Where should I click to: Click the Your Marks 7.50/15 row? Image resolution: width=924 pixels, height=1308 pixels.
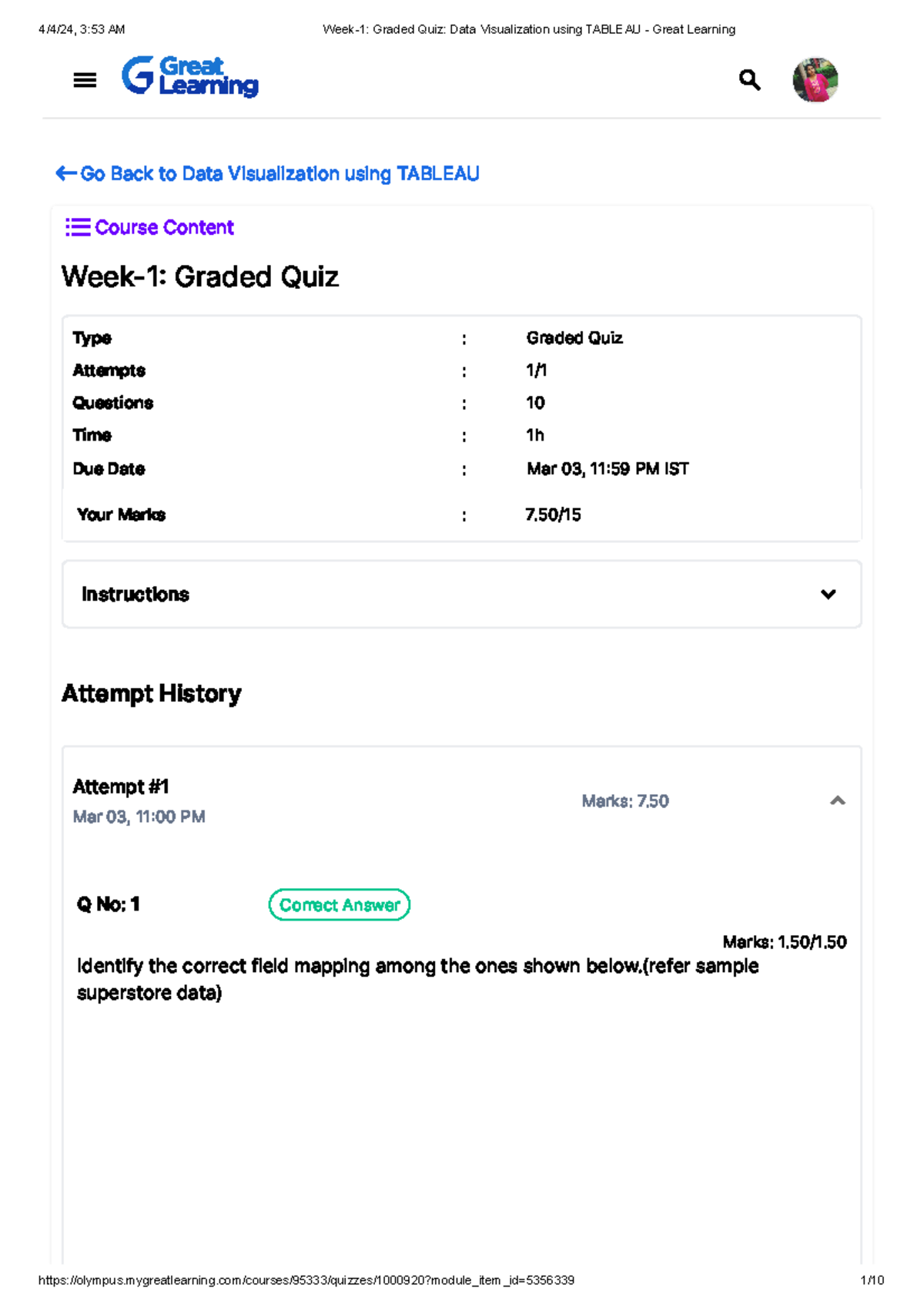point(308,514)
